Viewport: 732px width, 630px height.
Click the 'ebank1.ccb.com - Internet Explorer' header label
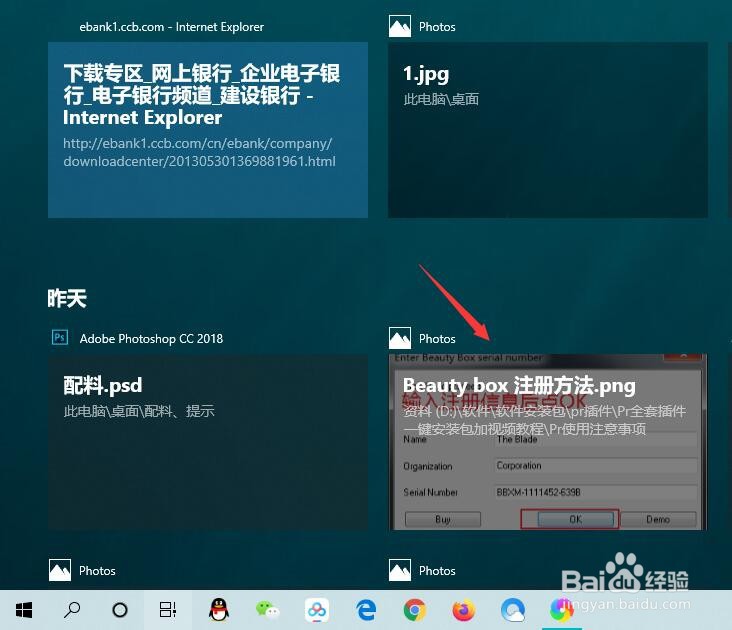[x=172, y=27]
